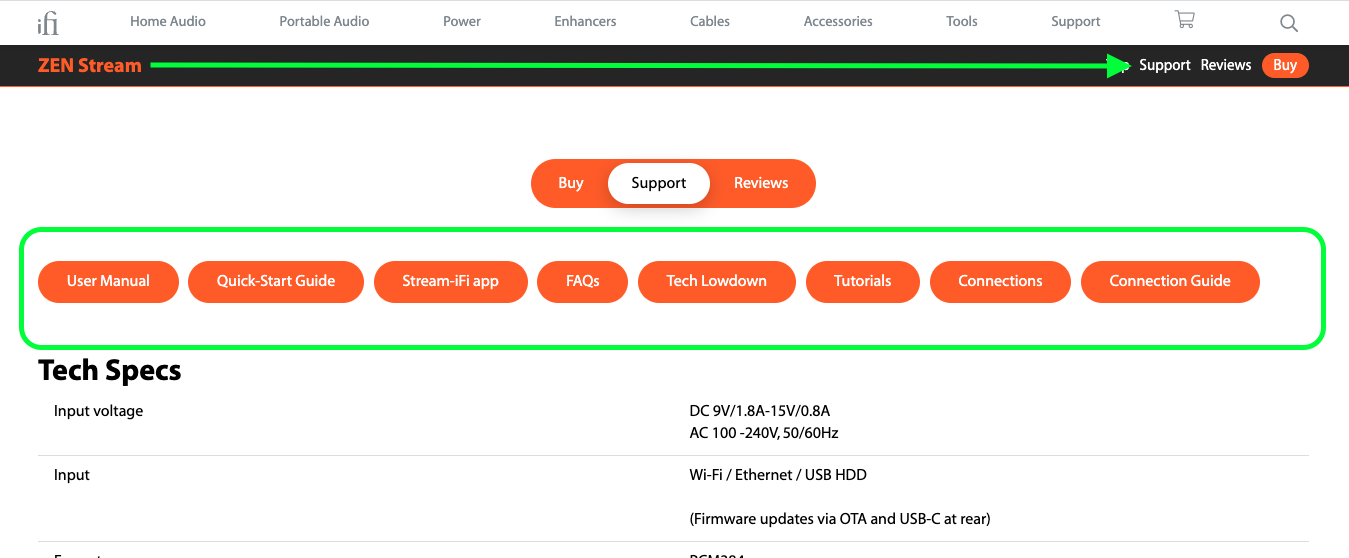Open the FAQs button

(583, 281)
